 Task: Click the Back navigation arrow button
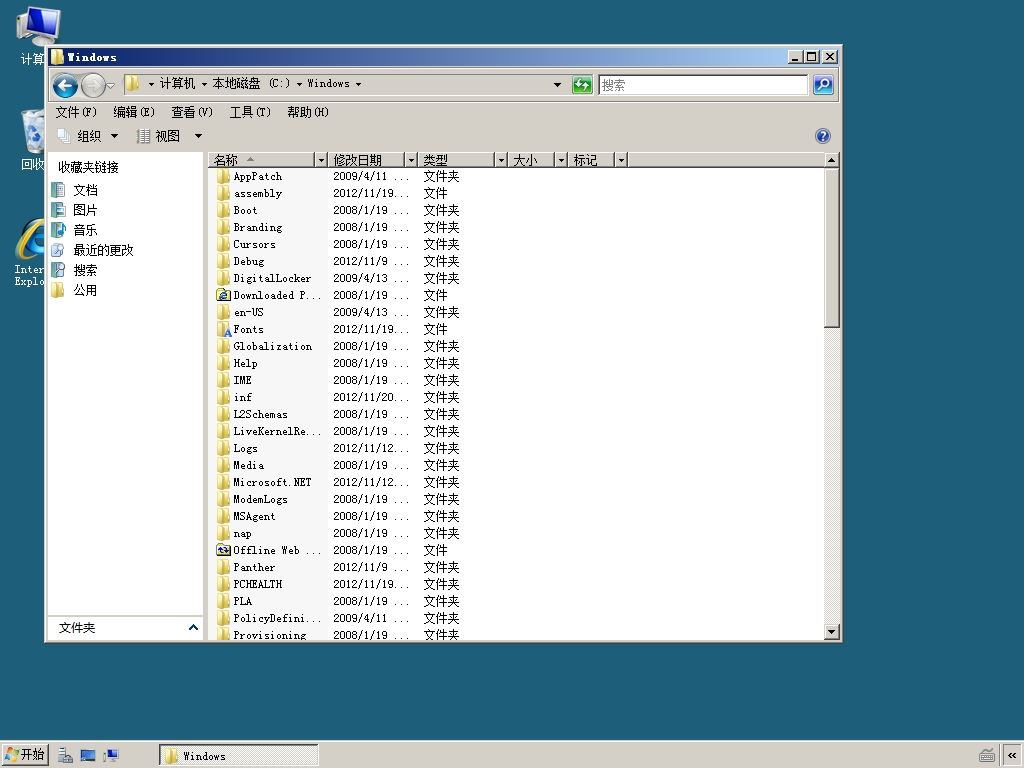(x=65, y=85)
